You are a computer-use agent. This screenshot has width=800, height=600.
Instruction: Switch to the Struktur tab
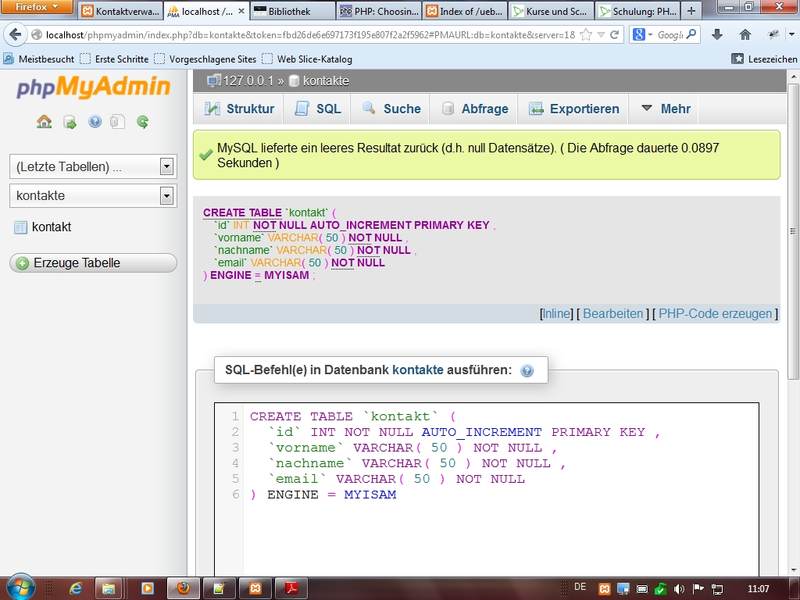pos(239,109)
